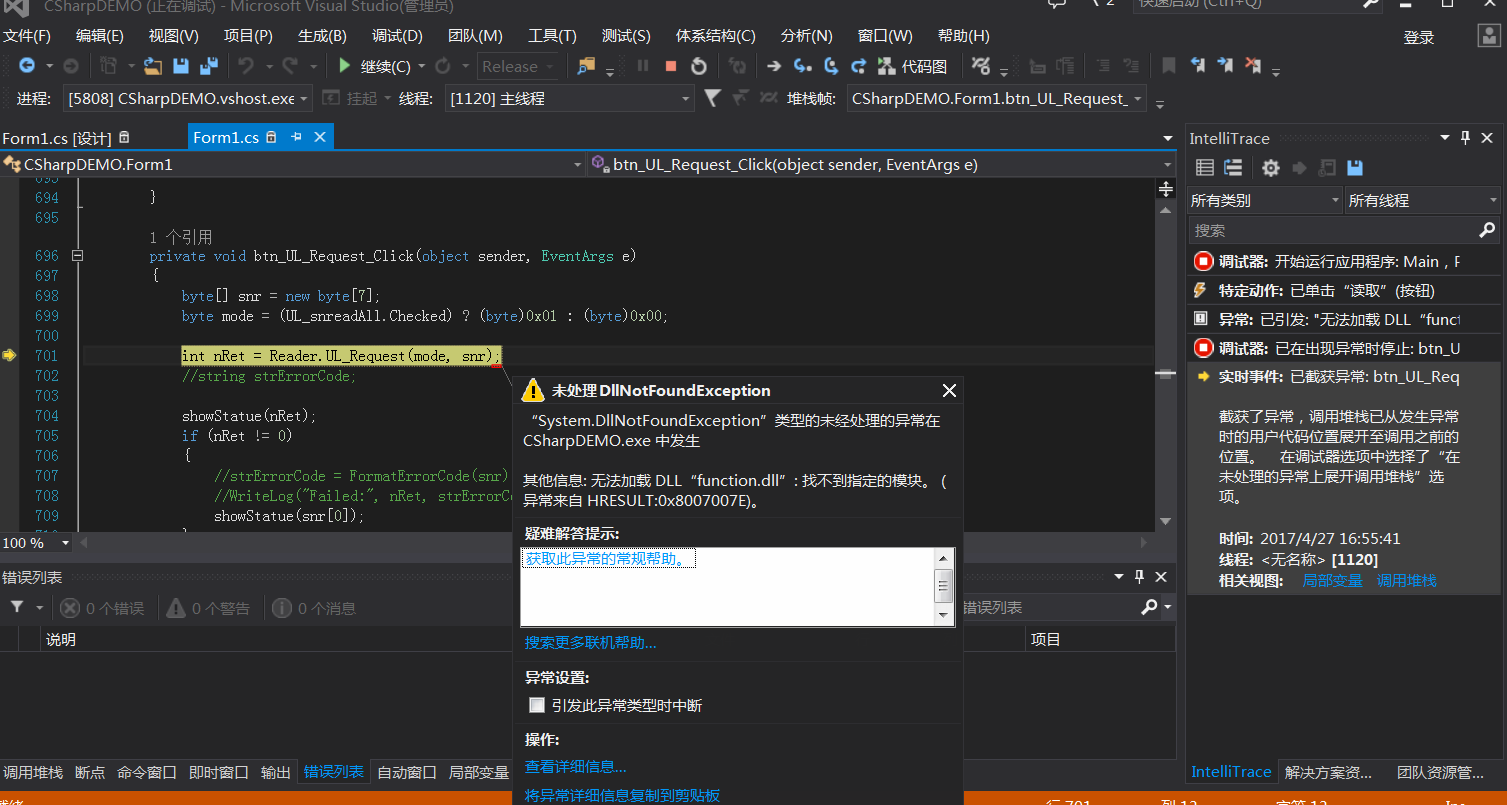Switch to the 解决方案资... tab

coord(1328,772)
